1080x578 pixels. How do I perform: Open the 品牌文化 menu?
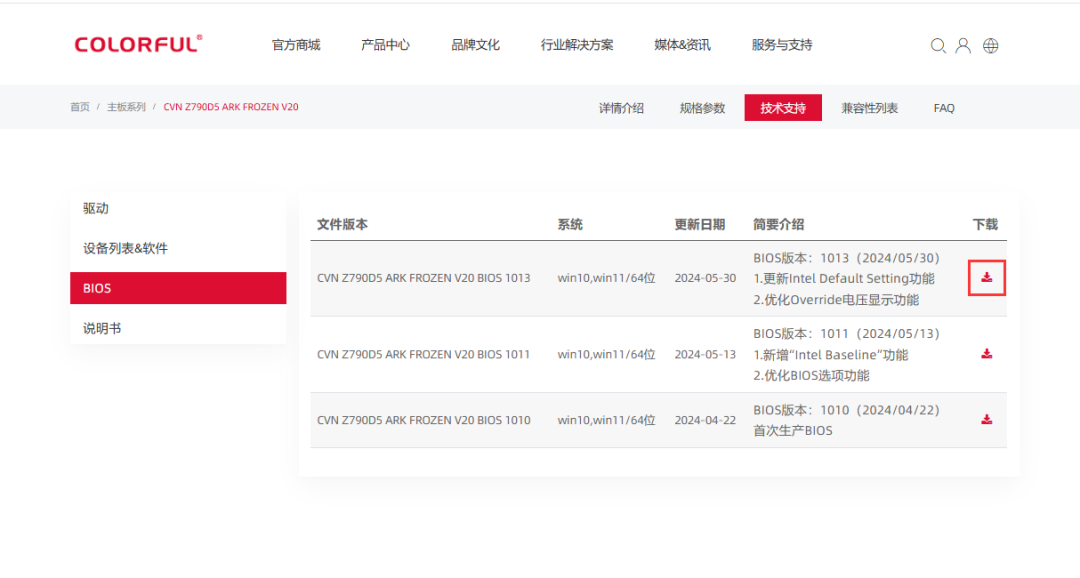(x=475, y=45)
